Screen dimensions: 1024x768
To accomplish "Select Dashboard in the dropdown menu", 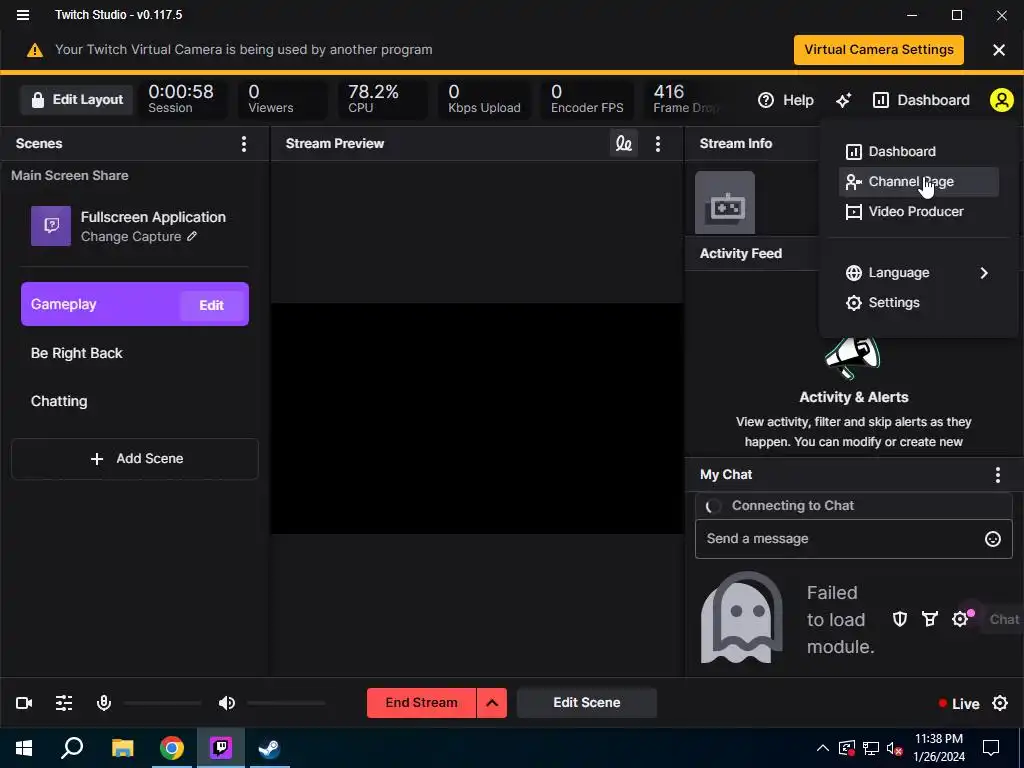I will pos(919,152).
